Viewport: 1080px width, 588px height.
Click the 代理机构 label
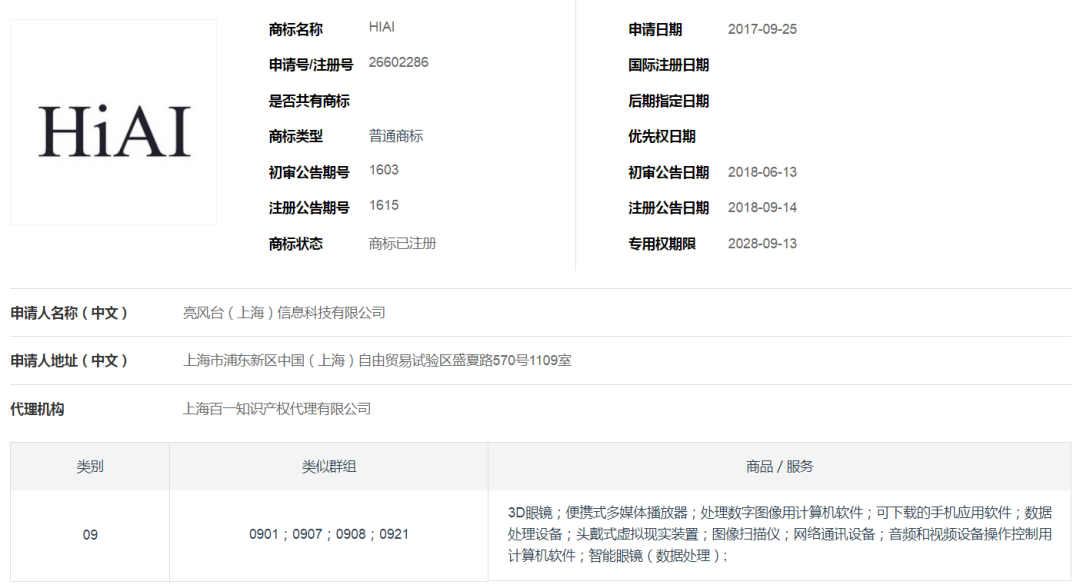[x=37, y=409]
